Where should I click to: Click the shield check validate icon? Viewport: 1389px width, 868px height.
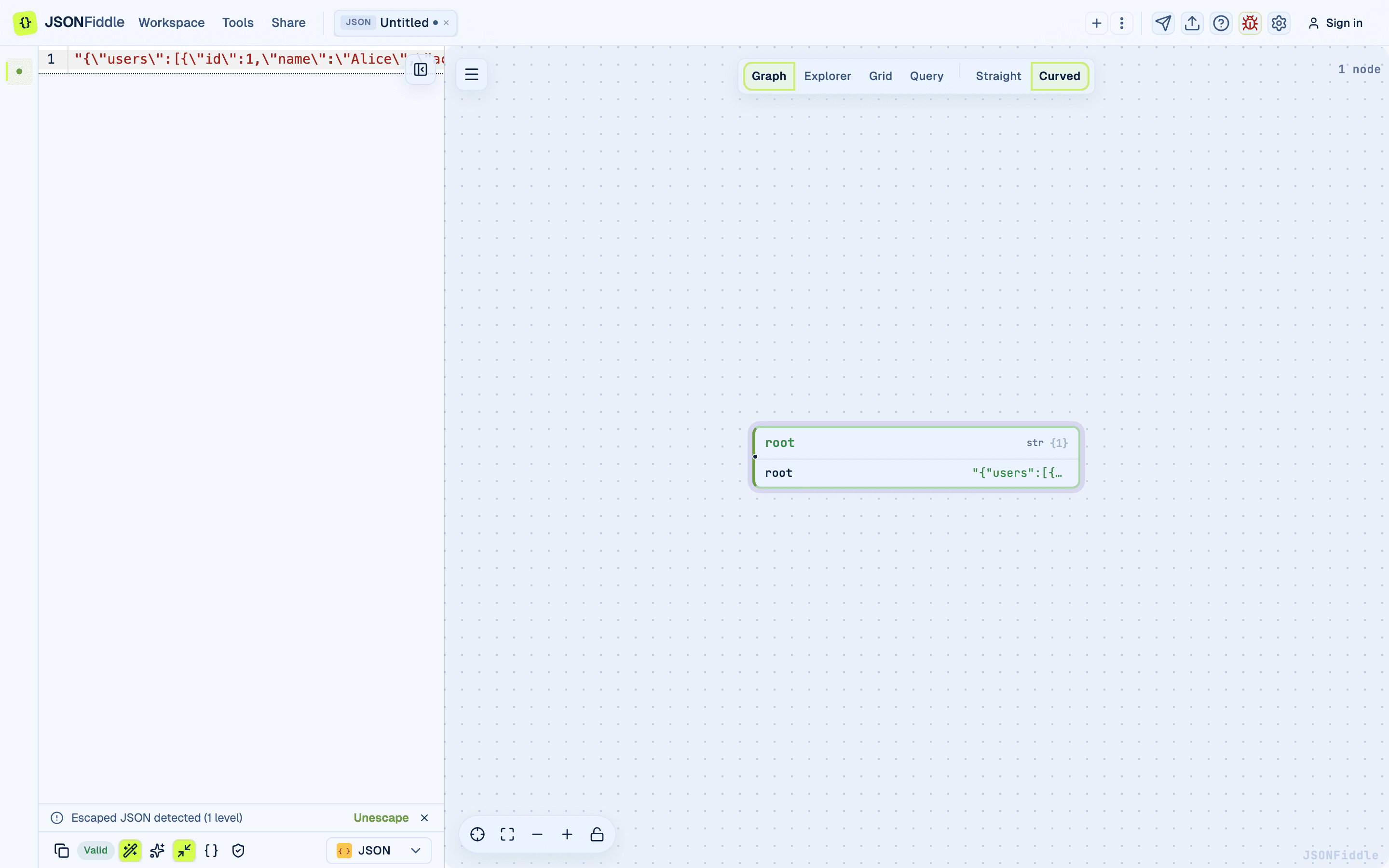238,850
